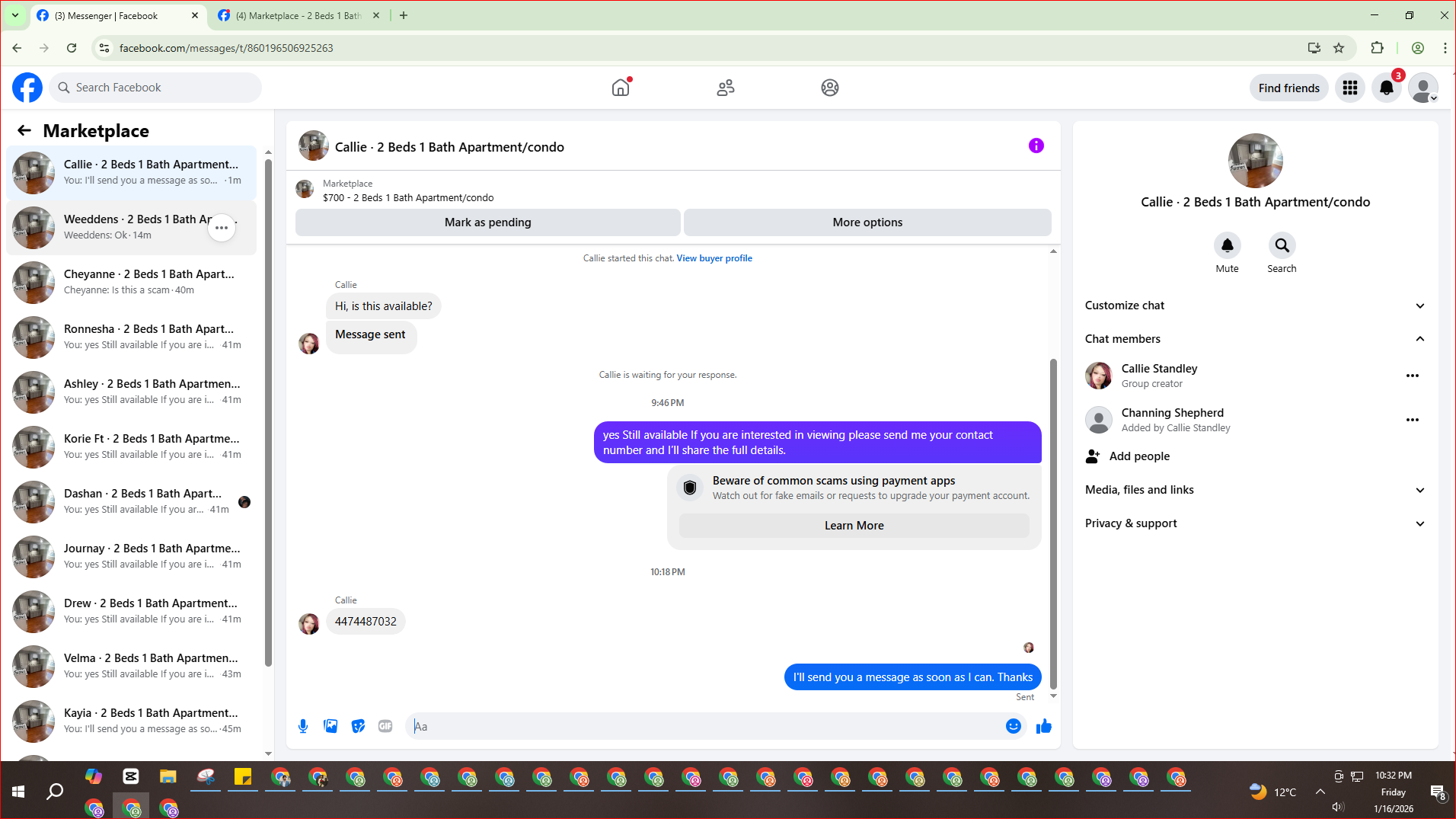Switch to Messenger | Facebook tab
This screenshot has height=819, width=1456.
point(119,15)
